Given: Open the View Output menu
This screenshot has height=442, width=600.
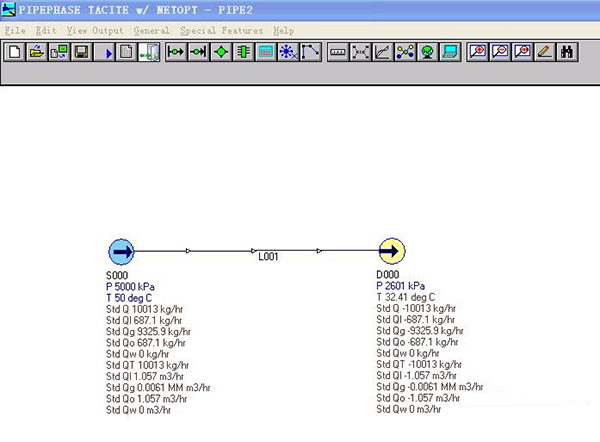Looking at the screenshot, I should pyautogui.click(x=95, y=31).
